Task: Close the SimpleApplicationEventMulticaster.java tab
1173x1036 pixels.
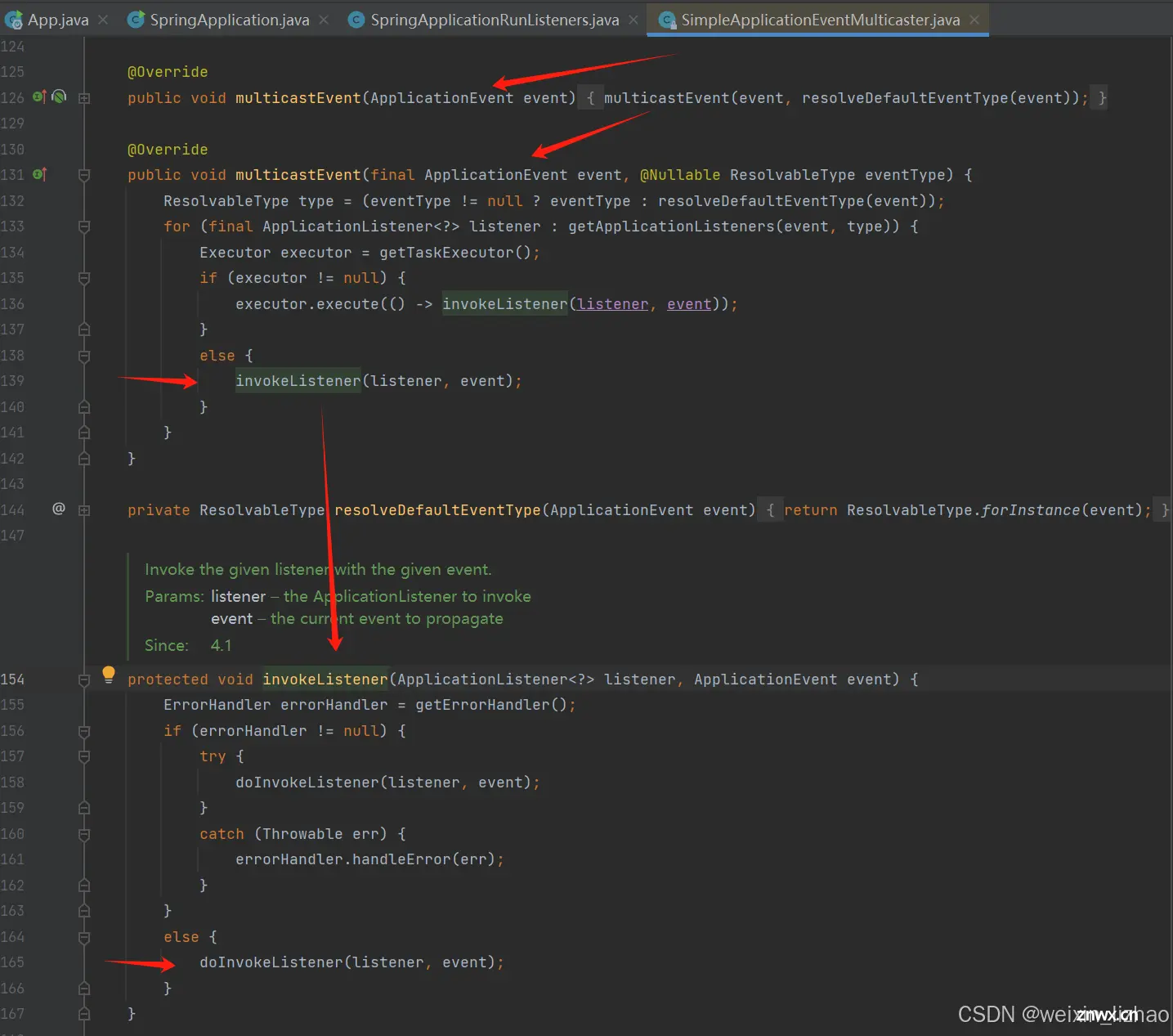Action: tap(974, 20)
